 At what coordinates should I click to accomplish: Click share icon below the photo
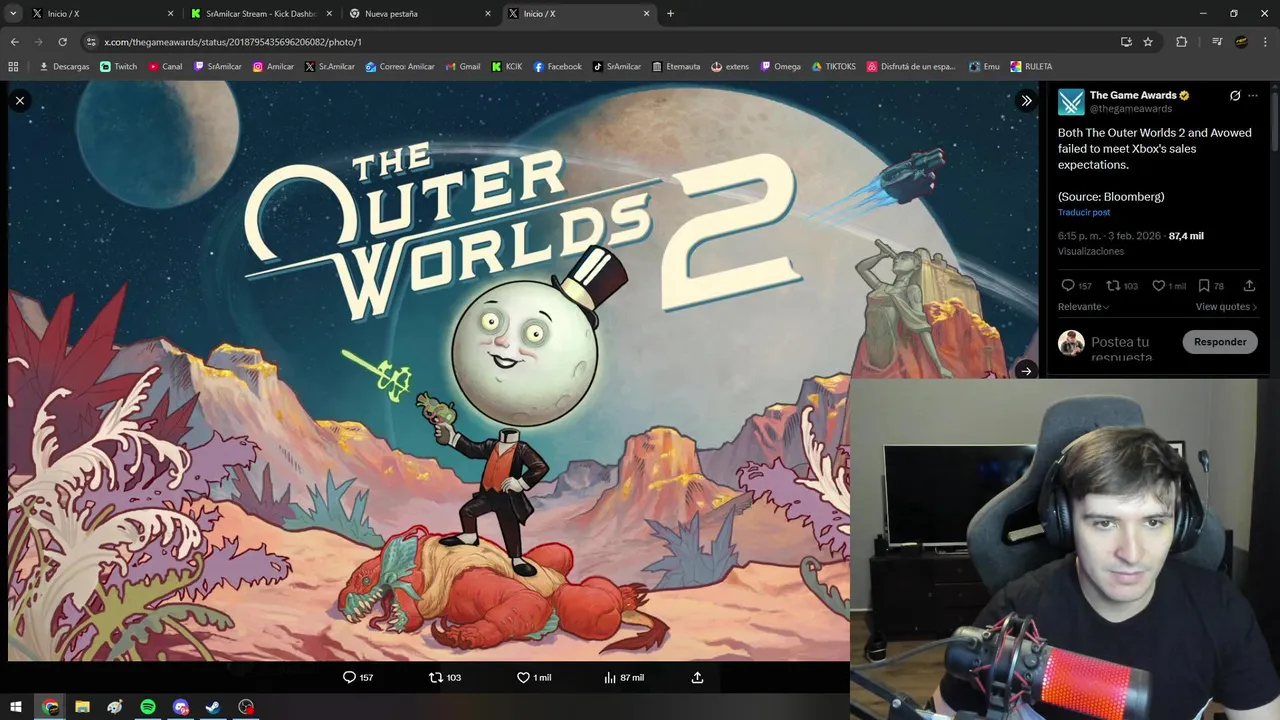pos(697,677)
